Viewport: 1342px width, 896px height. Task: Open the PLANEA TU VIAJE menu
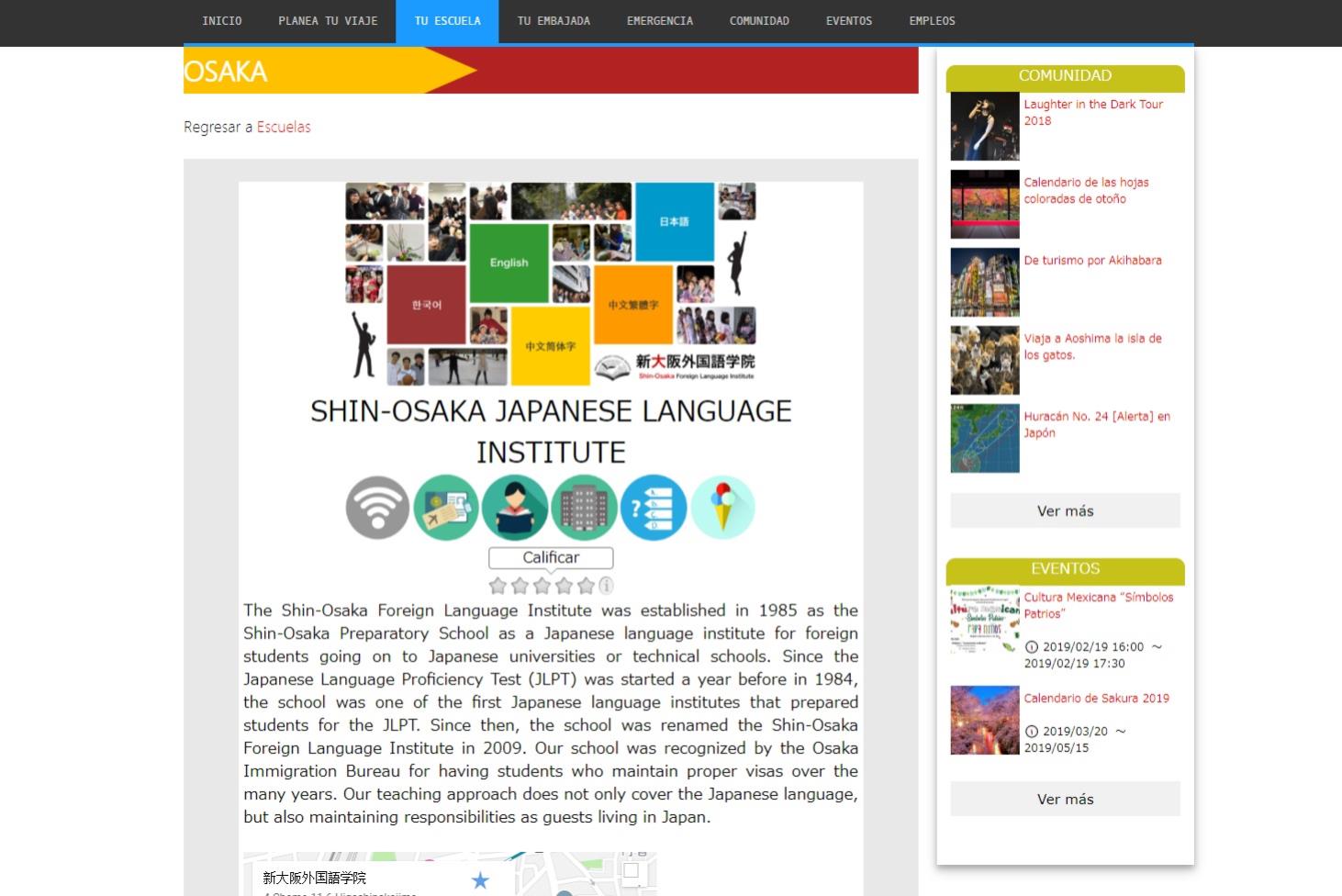(x=328, y=21)
